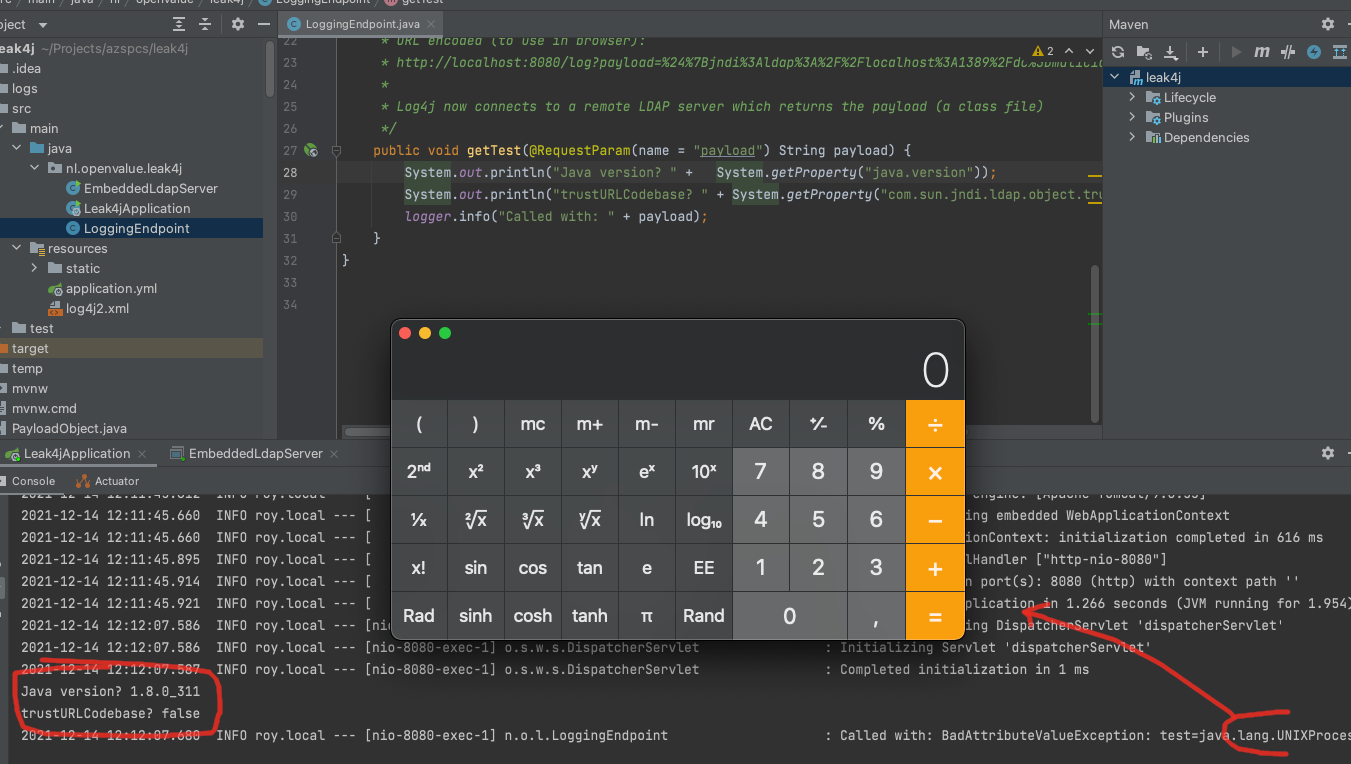Click the Project tree vertical scrollbar
The height and width of the screenshot is (764, 1351).
click(x=270, y=70)
